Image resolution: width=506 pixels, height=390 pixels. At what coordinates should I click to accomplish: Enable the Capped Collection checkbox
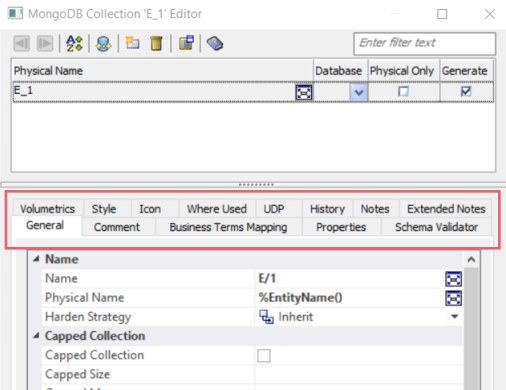tap(264, 355)
